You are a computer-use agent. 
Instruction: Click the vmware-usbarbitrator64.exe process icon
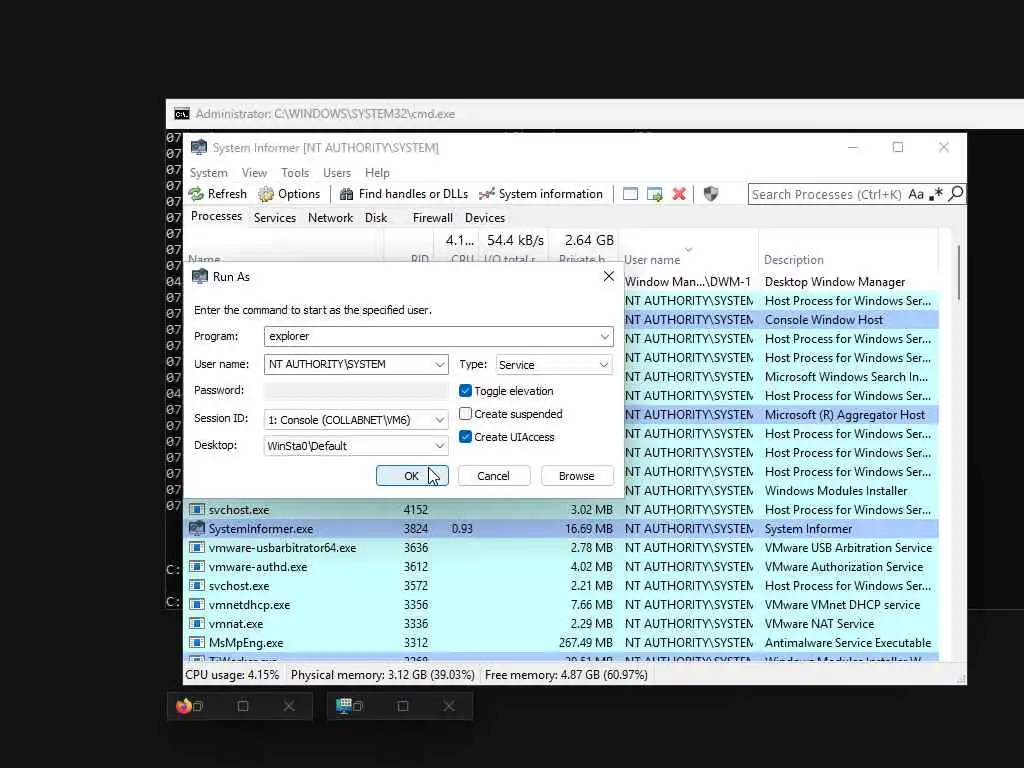[197, 547]
